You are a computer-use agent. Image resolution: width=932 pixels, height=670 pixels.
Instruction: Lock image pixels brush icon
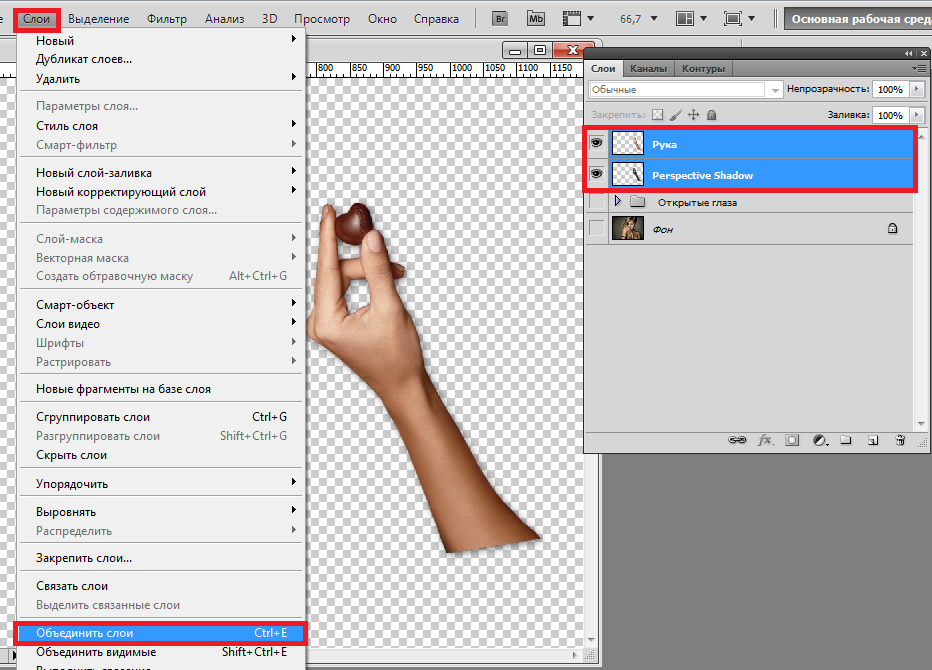coord(676,115)
